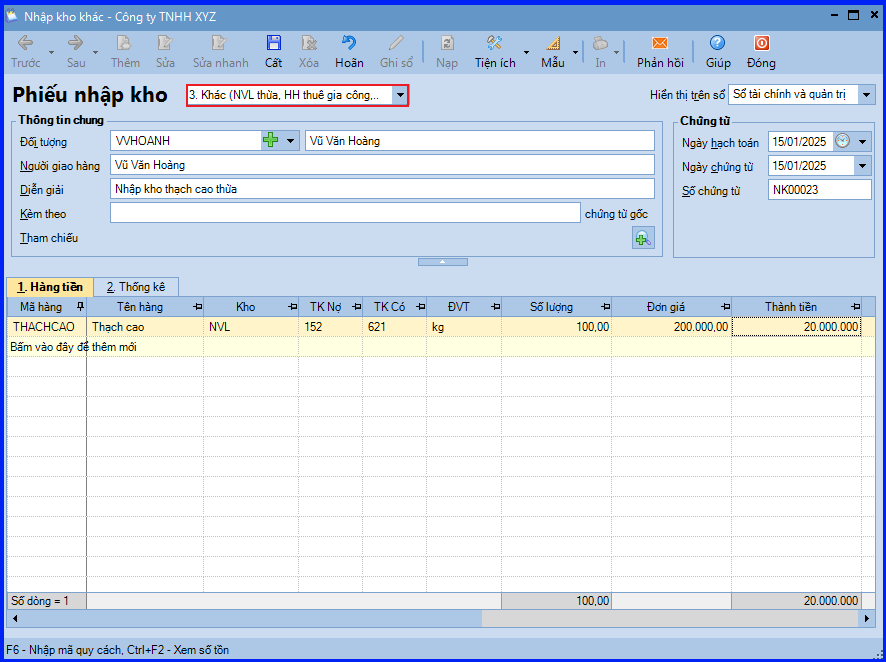Add new Đối tượng with green plus
The image size is (886, 662).
click(271, 141)
